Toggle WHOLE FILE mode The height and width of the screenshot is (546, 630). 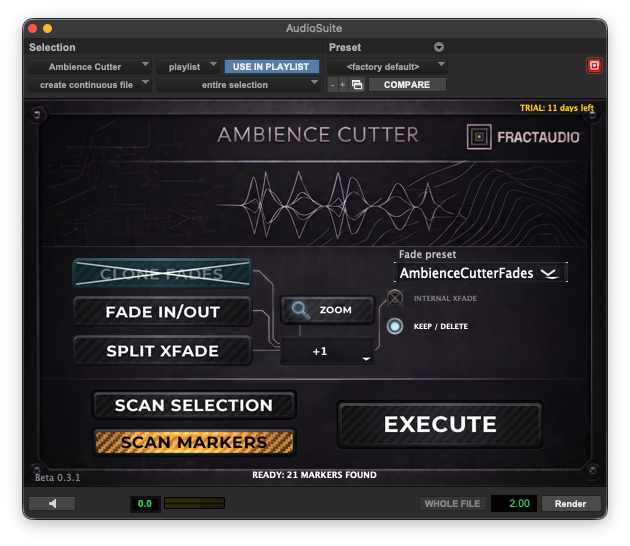[452, 503]
